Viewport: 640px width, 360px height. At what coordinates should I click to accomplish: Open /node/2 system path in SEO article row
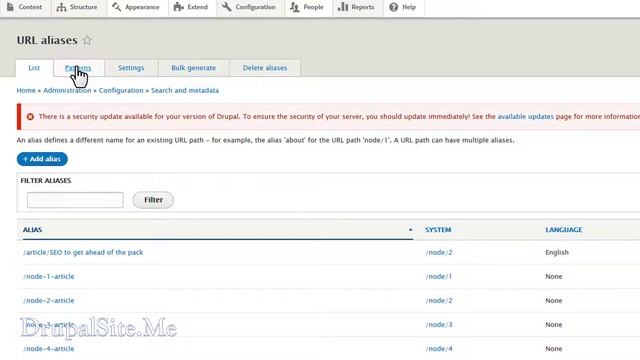(x=439, y=252)
